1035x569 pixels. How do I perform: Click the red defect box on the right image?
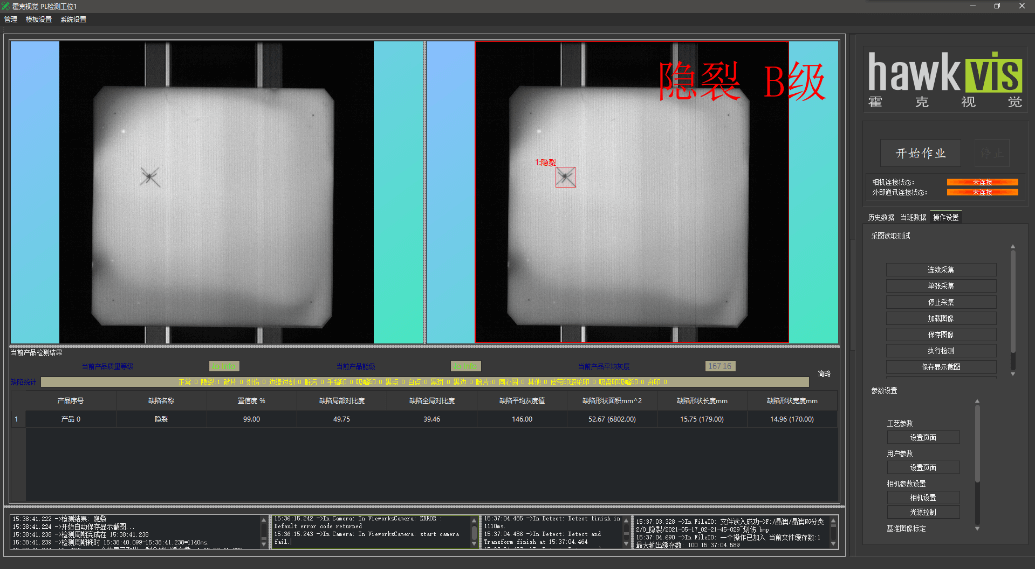[565, 177]
